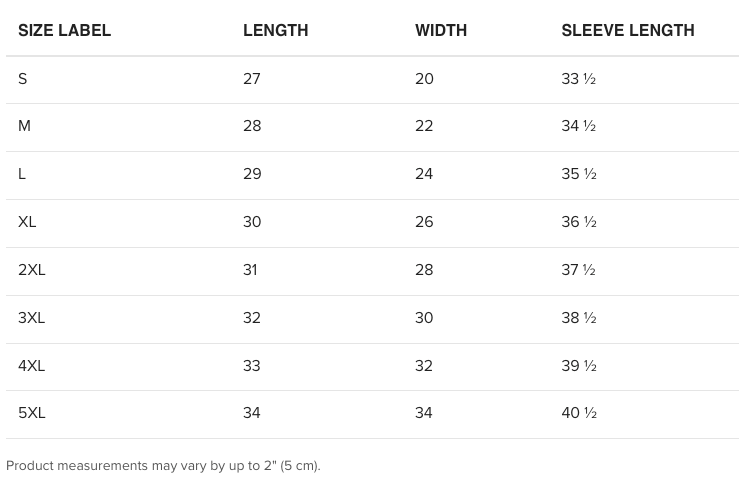Select the 4XL size row label
Viewport: 739px width, 491px height.
tap(32, 366)
